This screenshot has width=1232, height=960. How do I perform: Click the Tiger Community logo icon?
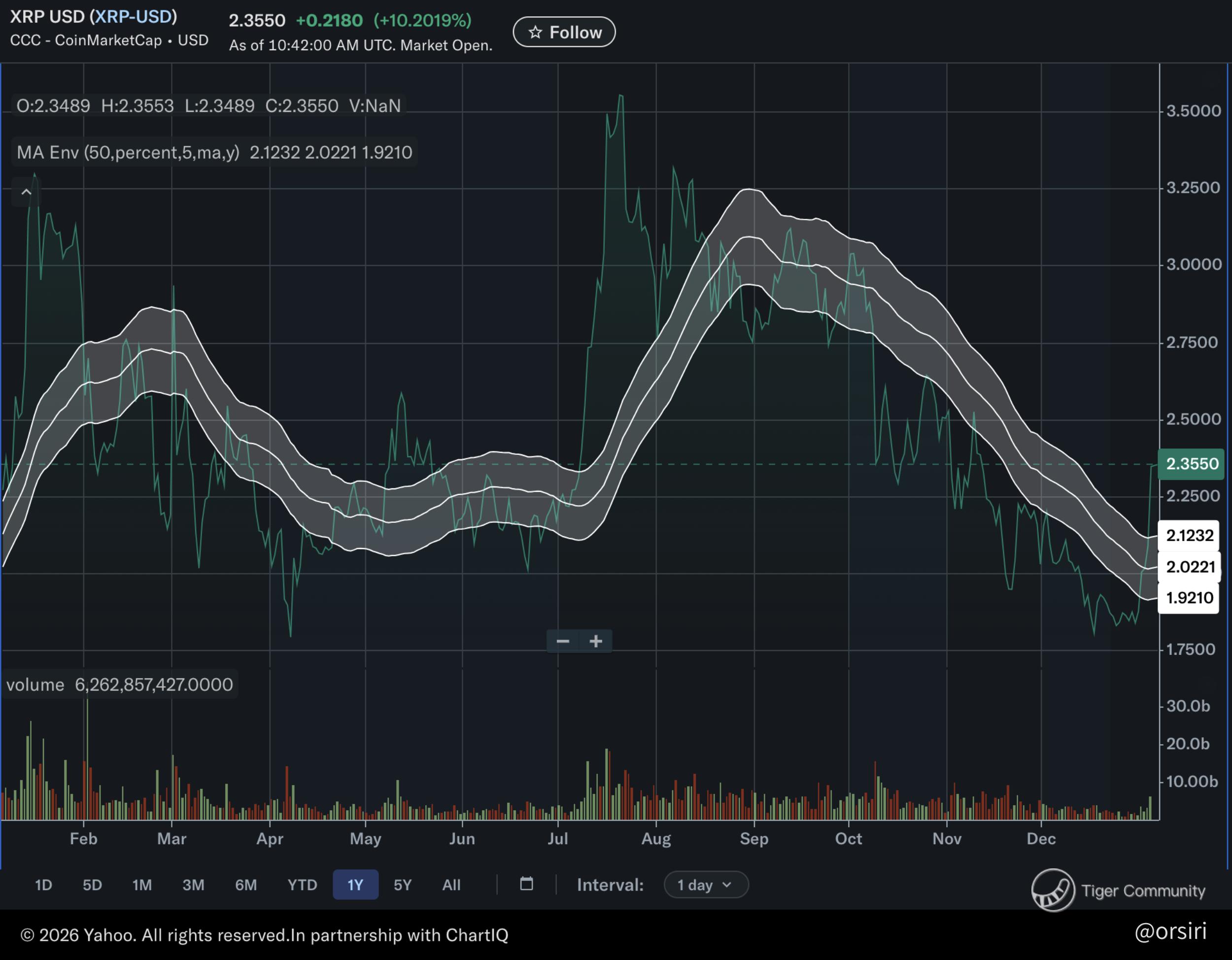pyautogui.click(x=1053, y=890)
